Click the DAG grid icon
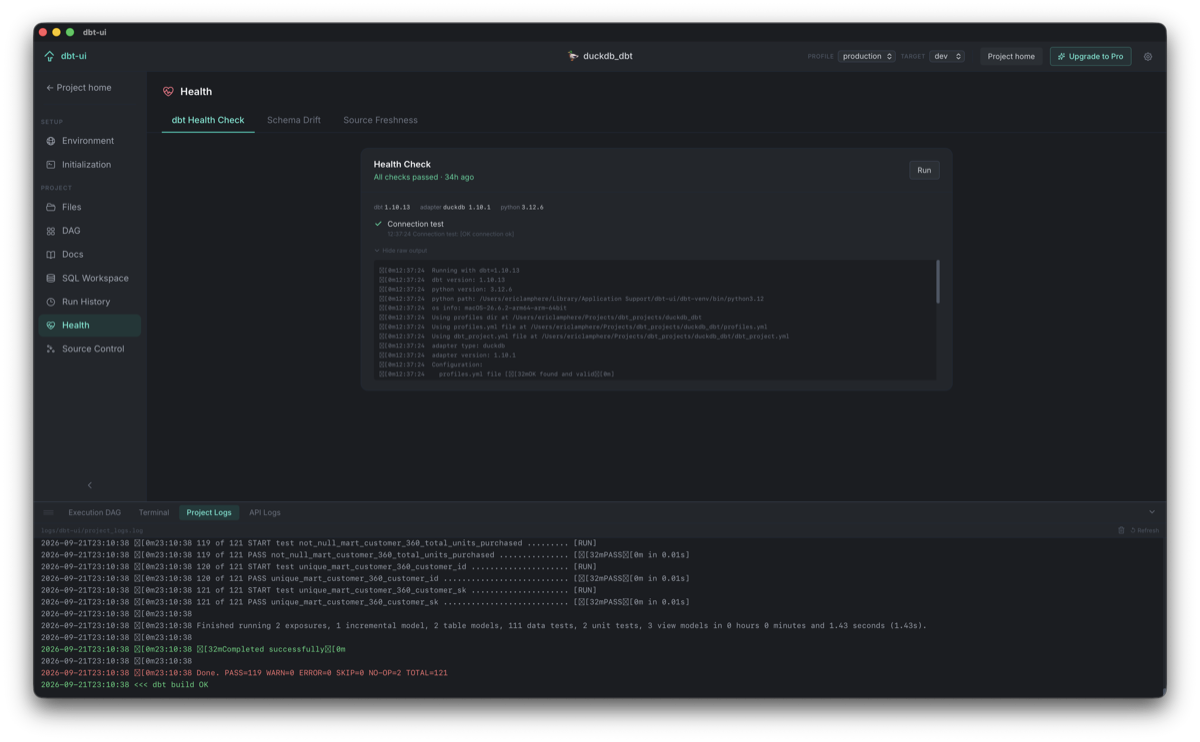1200x742 pixels. point(51,231)
